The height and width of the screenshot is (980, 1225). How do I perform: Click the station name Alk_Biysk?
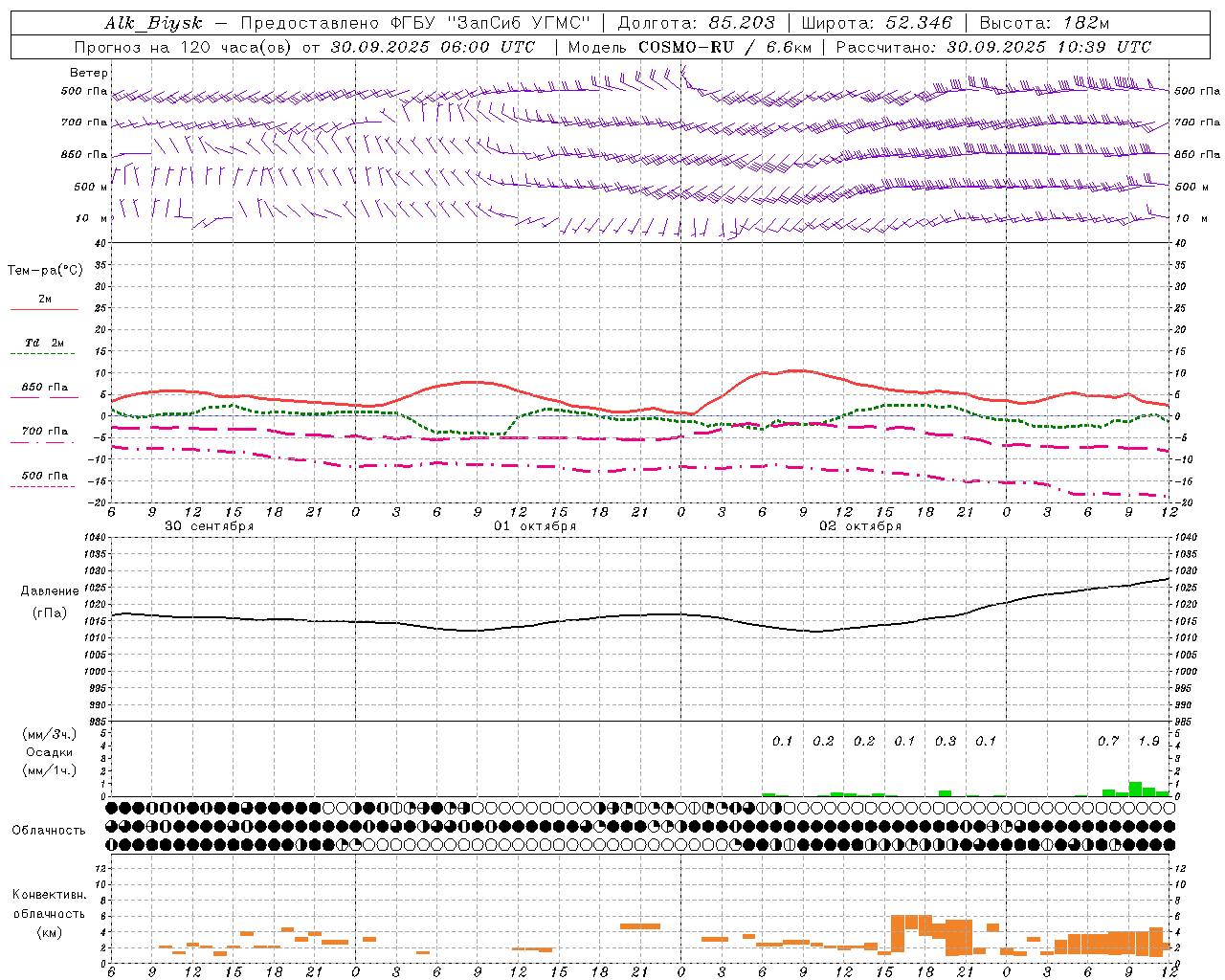coord(153,24)
